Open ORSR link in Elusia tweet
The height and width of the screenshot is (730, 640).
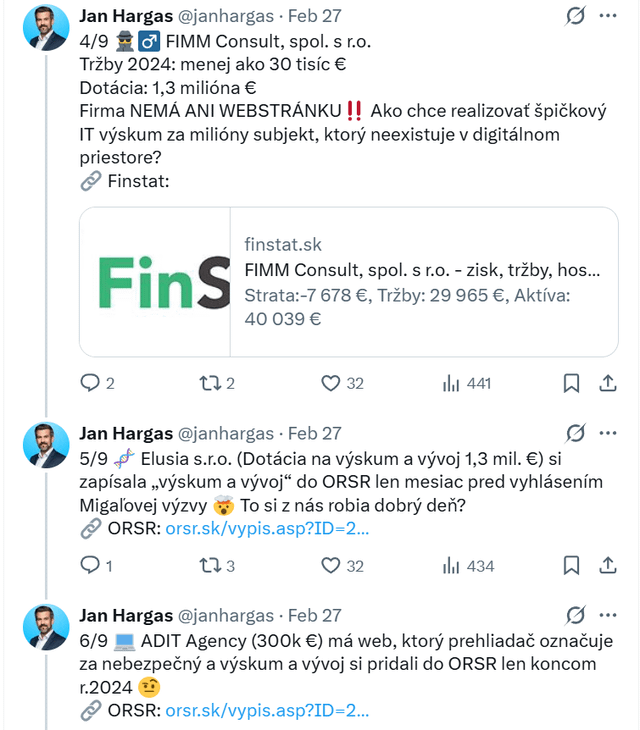(x=266, y=529)
